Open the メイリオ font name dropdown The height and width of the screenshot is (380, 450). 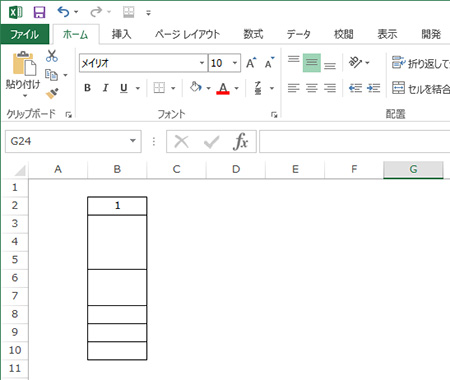[x=202, y=63]
